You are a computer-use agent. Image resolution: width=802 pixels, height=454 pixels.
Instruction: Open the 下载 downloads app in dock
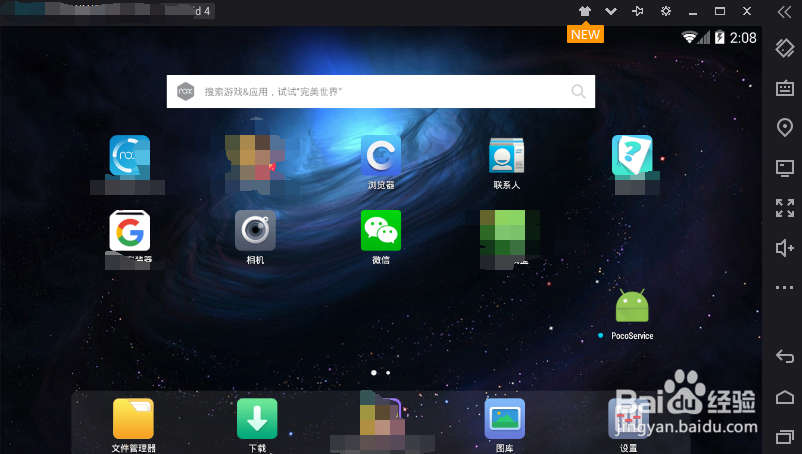pyautogui.click(x=257, y=418)
